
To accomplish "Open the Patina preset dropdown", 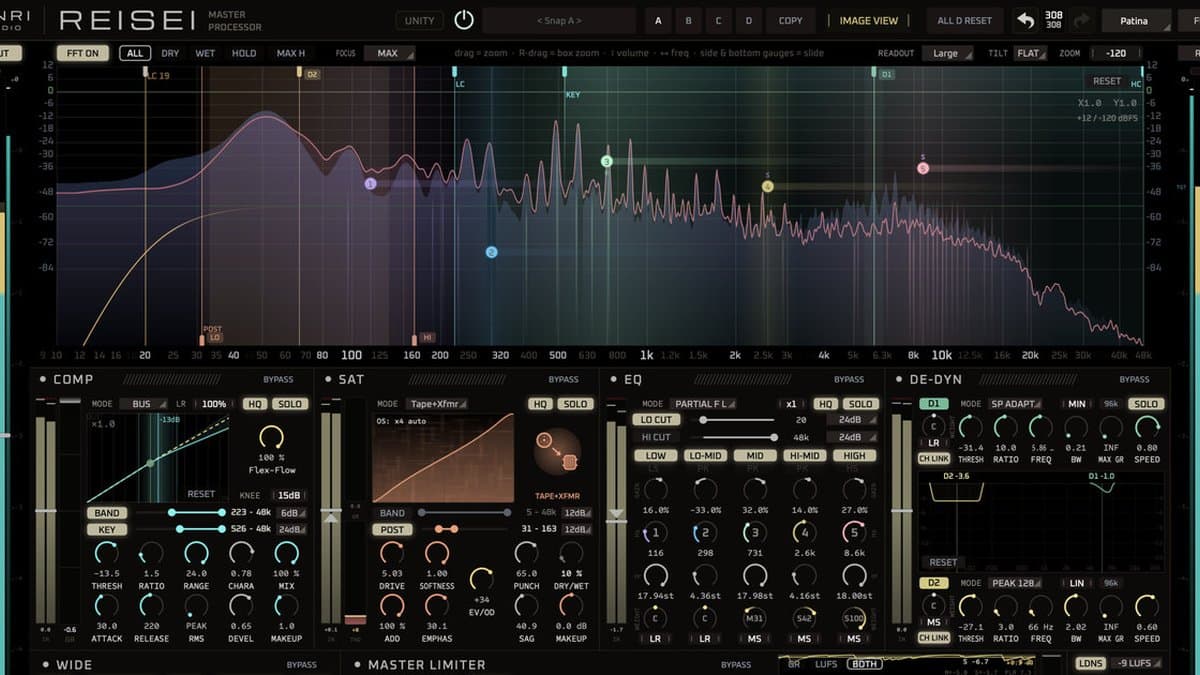I will [x=1137, y=20].
